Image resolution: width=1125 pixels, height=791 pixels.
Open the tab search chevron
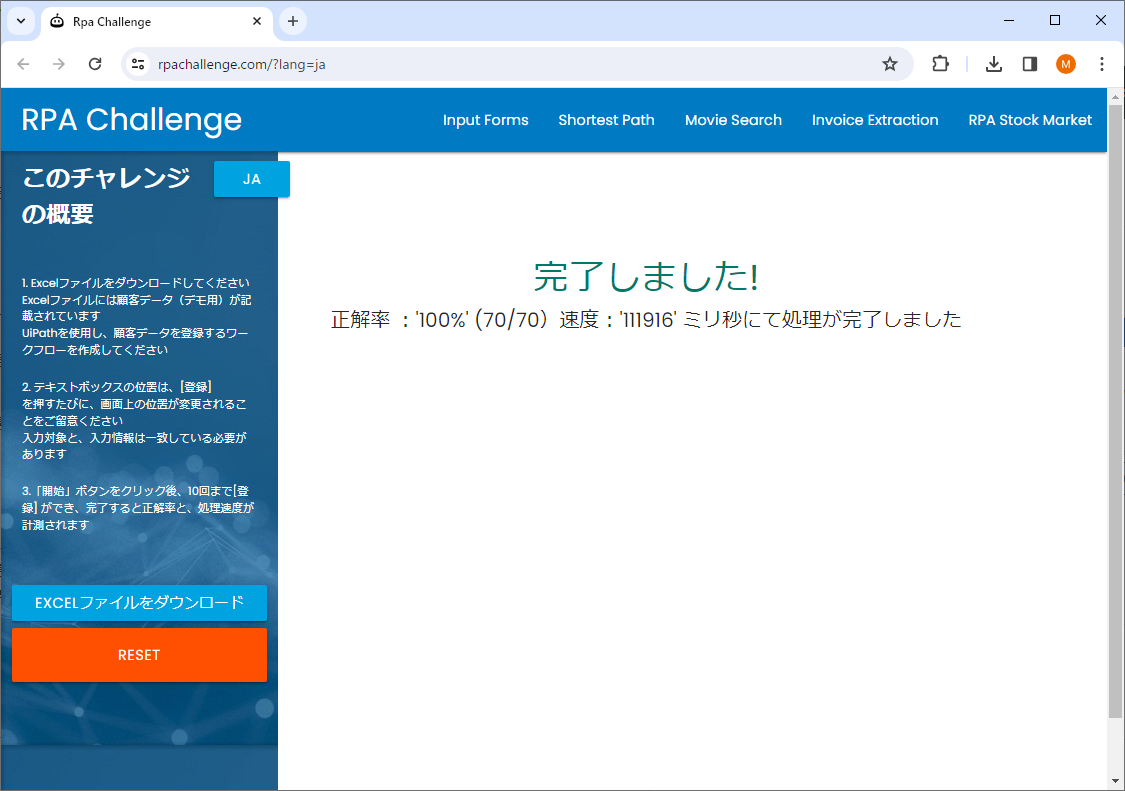click(x=21, y=20)
